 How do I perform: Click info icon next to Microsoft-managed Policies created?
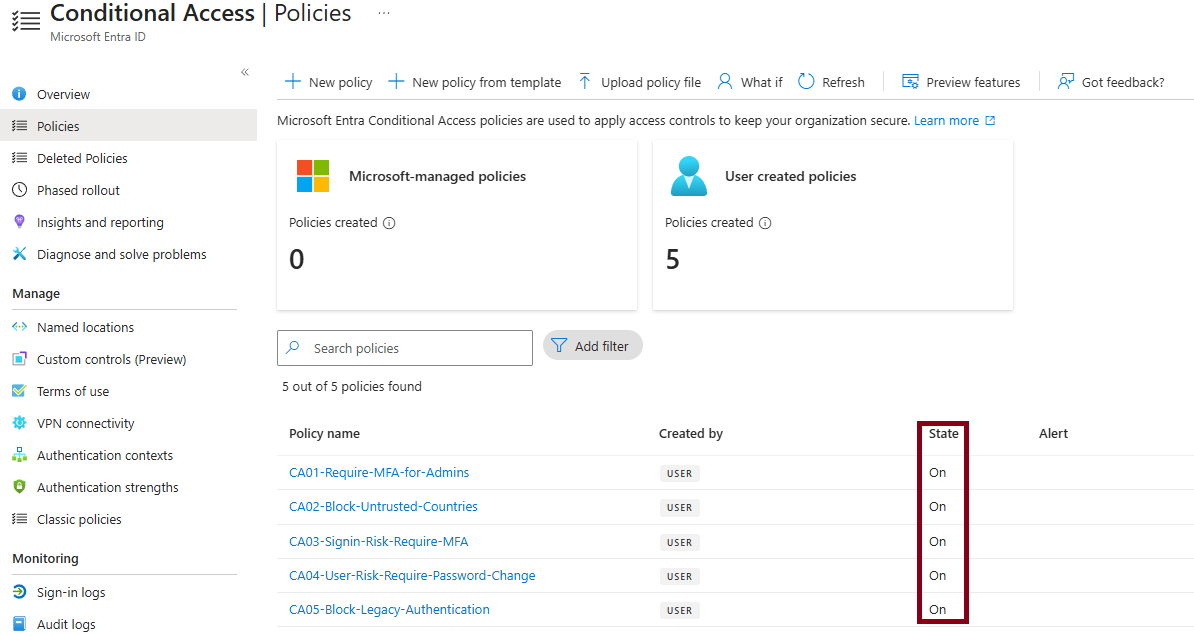pos(389,223)
